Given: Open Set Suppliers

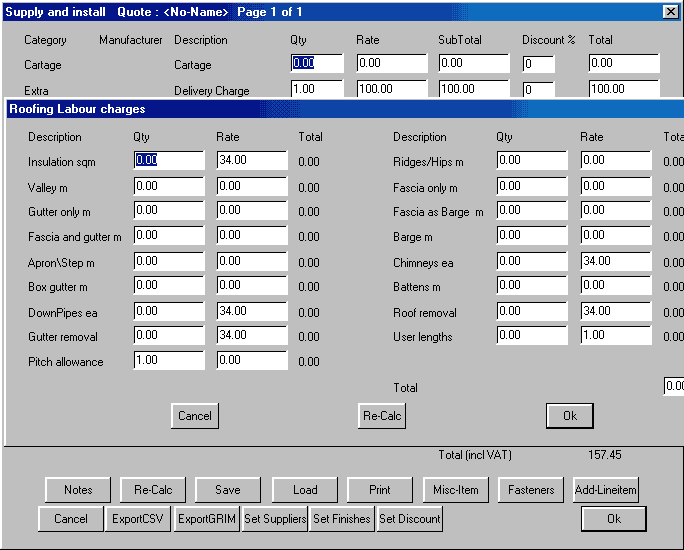Looking at the screenshot, I should coord(275,519).
